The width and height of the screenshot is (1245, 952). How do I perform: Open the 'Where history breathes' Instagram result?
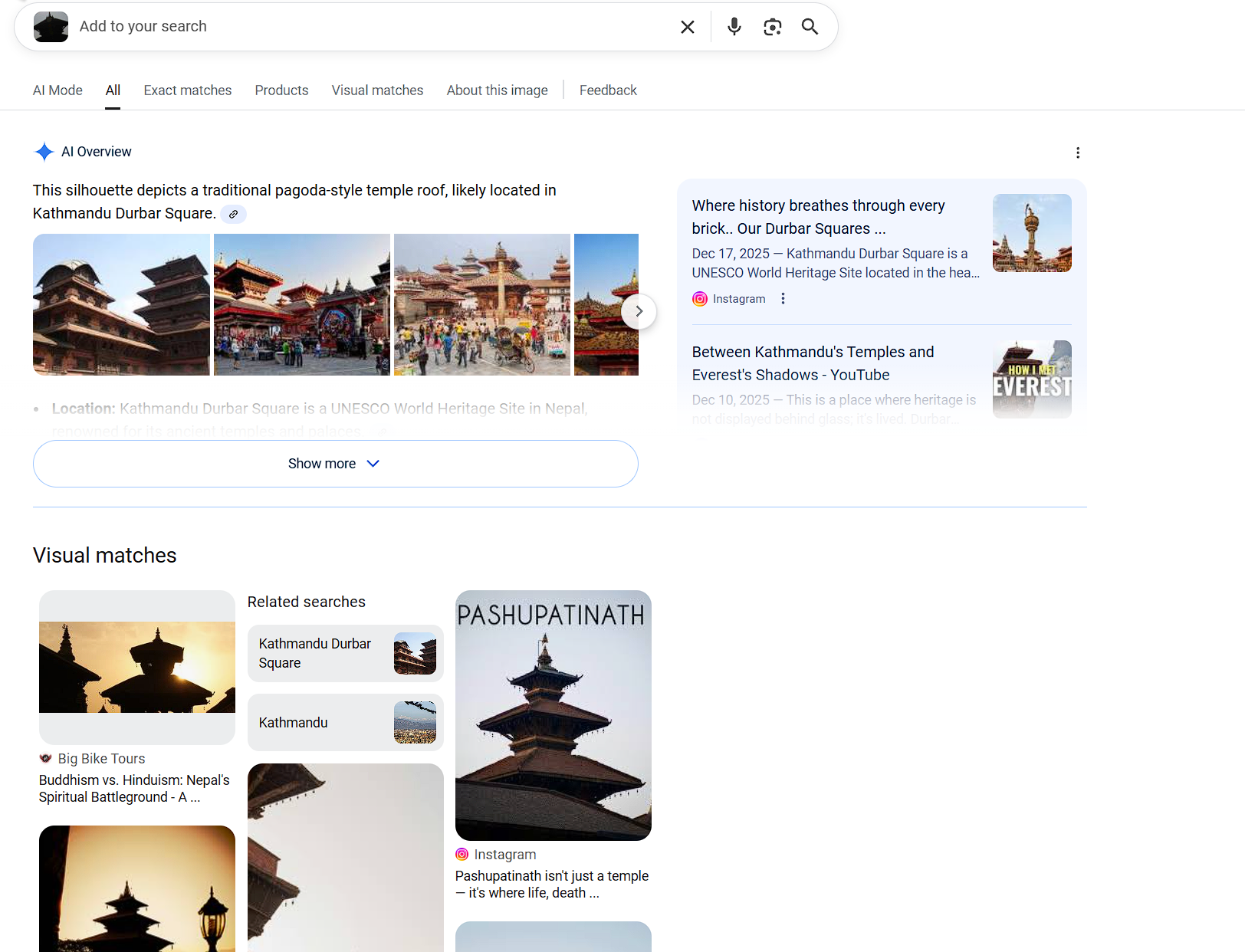click(818, 217)
